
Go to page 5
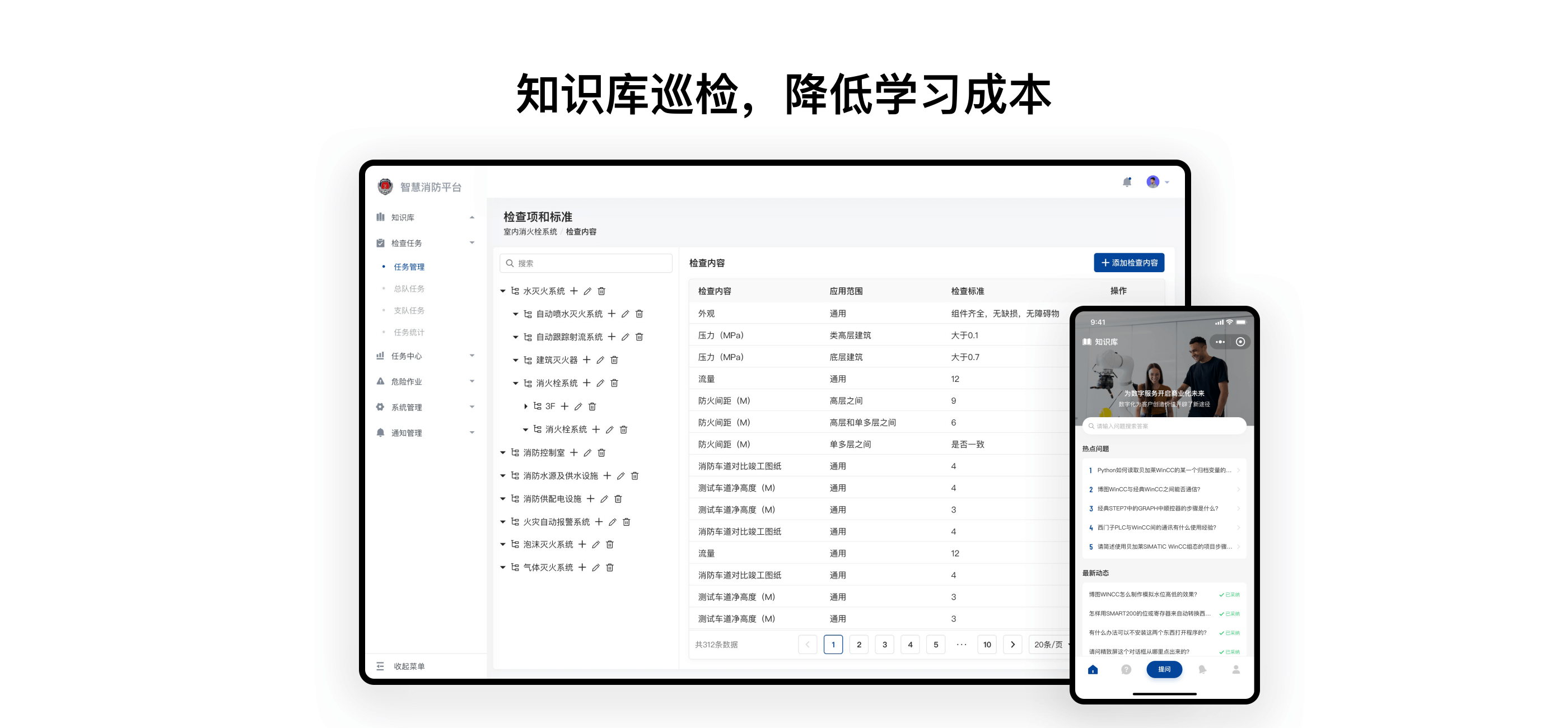click(936, 645)
